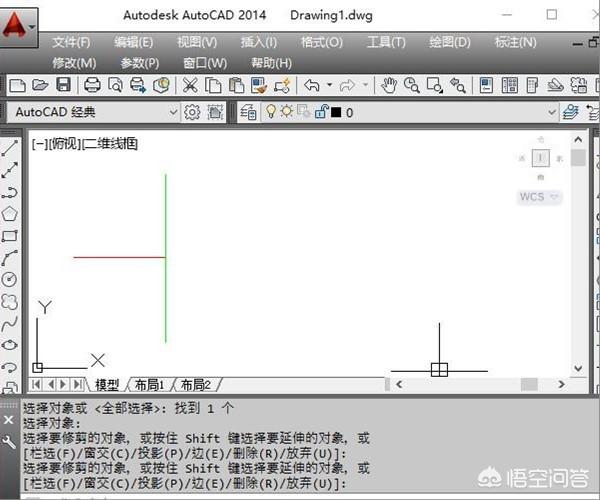The height and width of the screenshot is (500, 600).
Task: Close the command line window X
Action: point(8,420)
